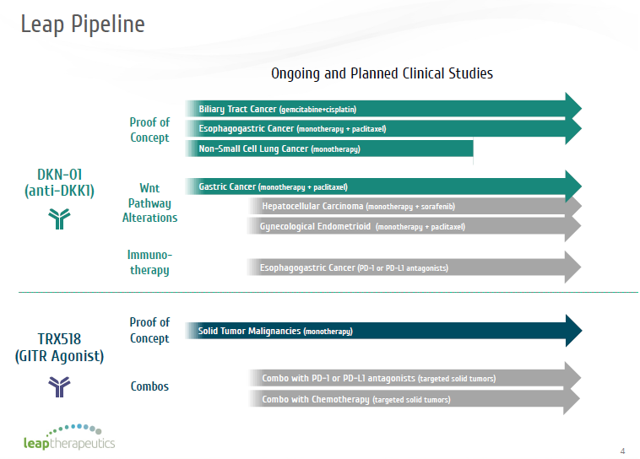Select the Esophagogastric Cancer monotherapy + paclitaxel bar
Screen dimensions: 640x459
pyautogui.click(x=383, y=129)
